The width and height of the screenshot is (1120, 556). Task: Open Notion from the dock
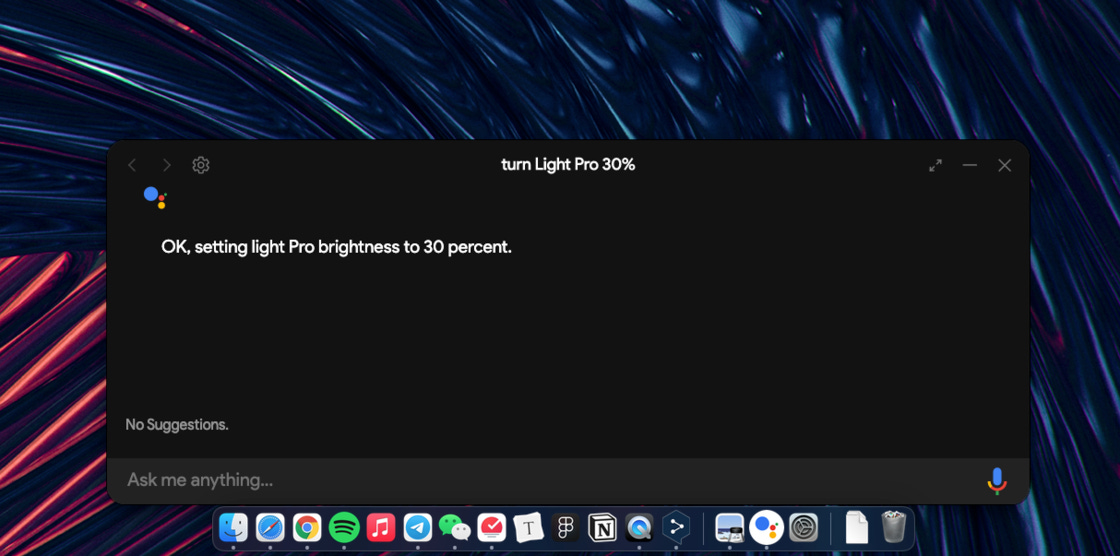pyautogui.click(x=602, y=528)
